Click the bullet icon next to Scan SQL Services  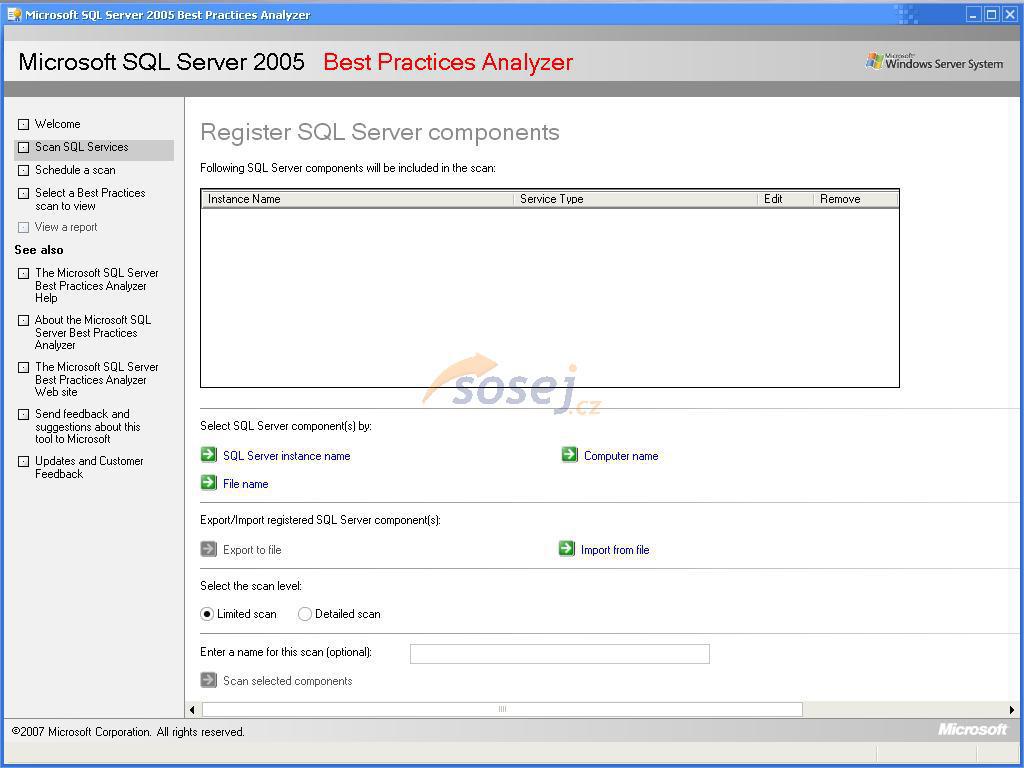pos(24,148)
